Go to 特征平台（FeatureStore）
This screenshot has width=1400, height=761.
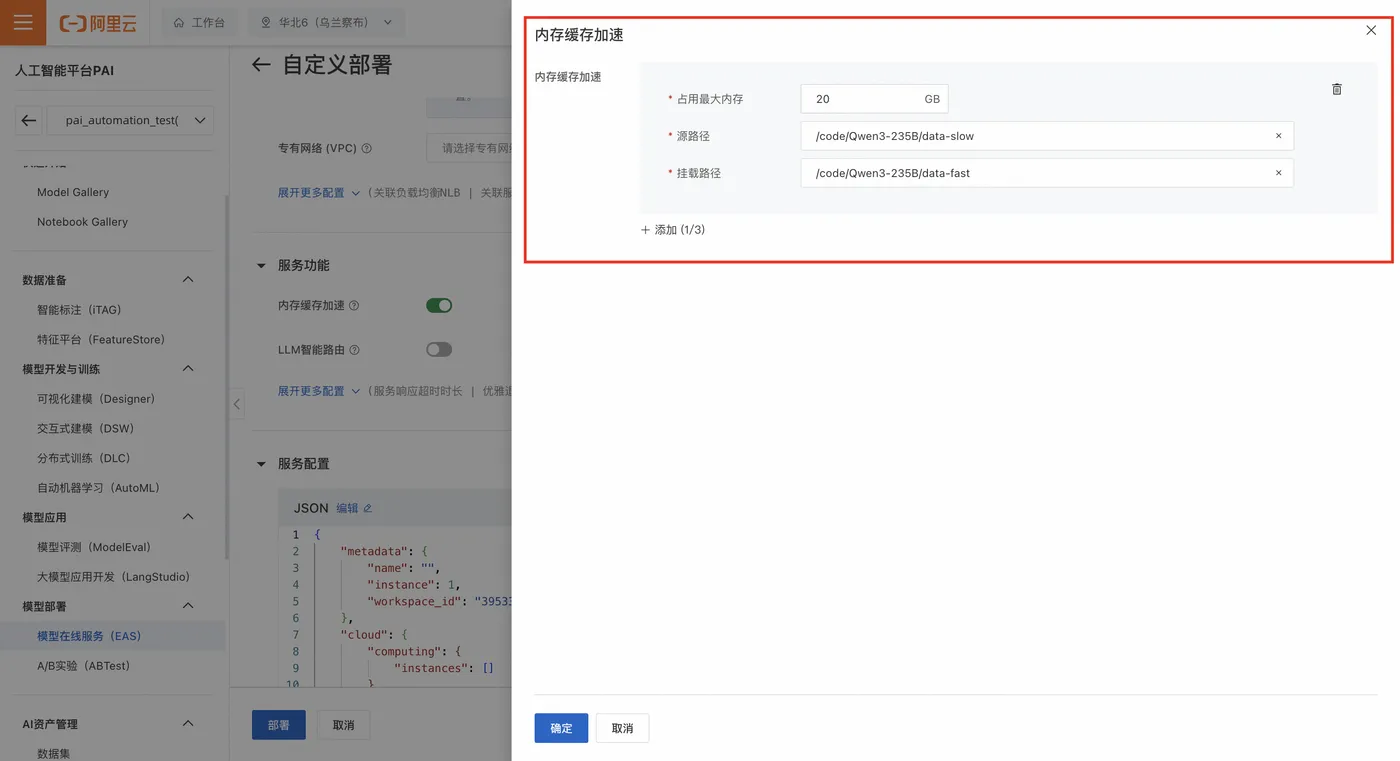[x=101, y=339]
